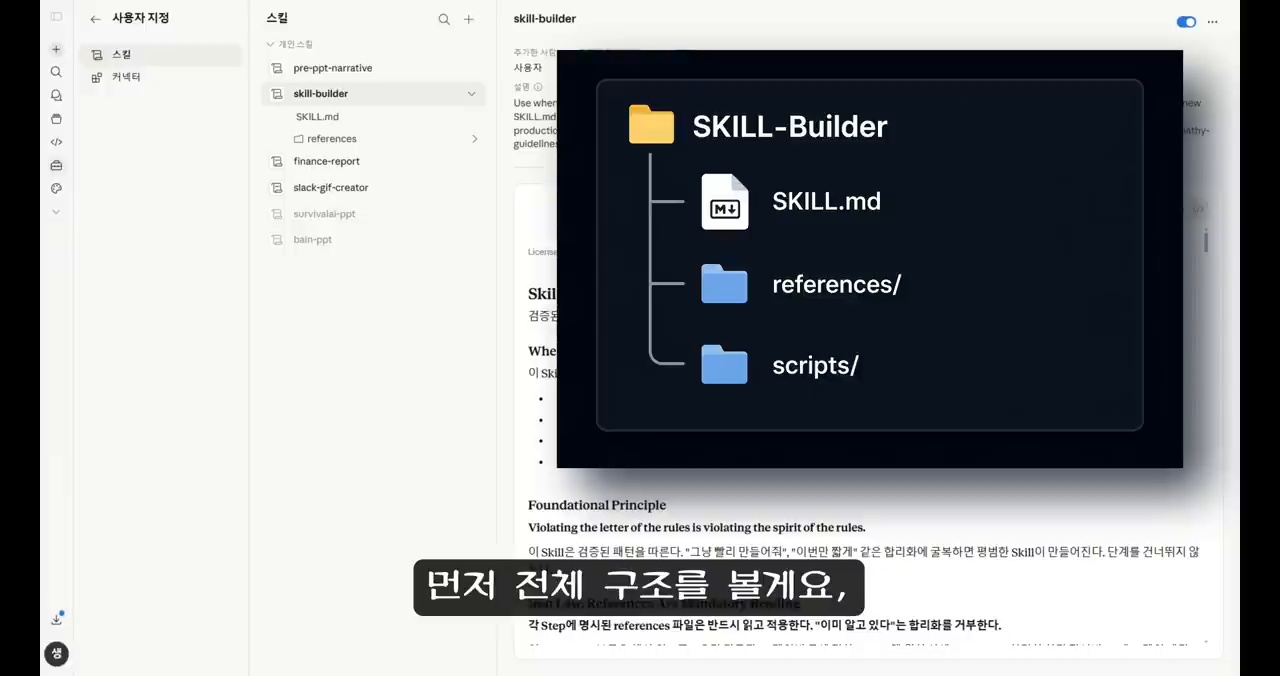The image size is (1280, 676).
Task: Expand more items chevron in left rail
Action: tap(56, 211)
